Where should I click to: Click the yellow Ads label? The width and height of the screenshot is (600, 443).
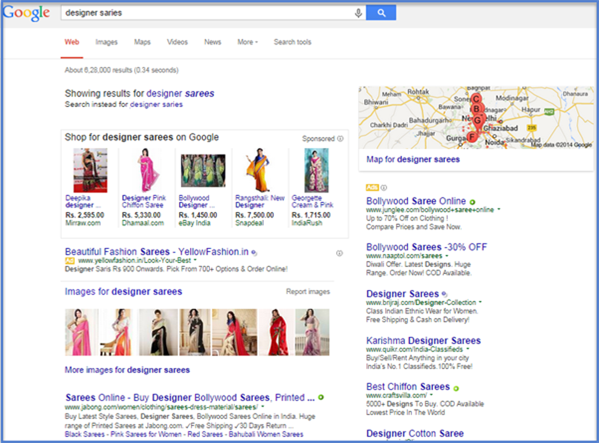372,187
